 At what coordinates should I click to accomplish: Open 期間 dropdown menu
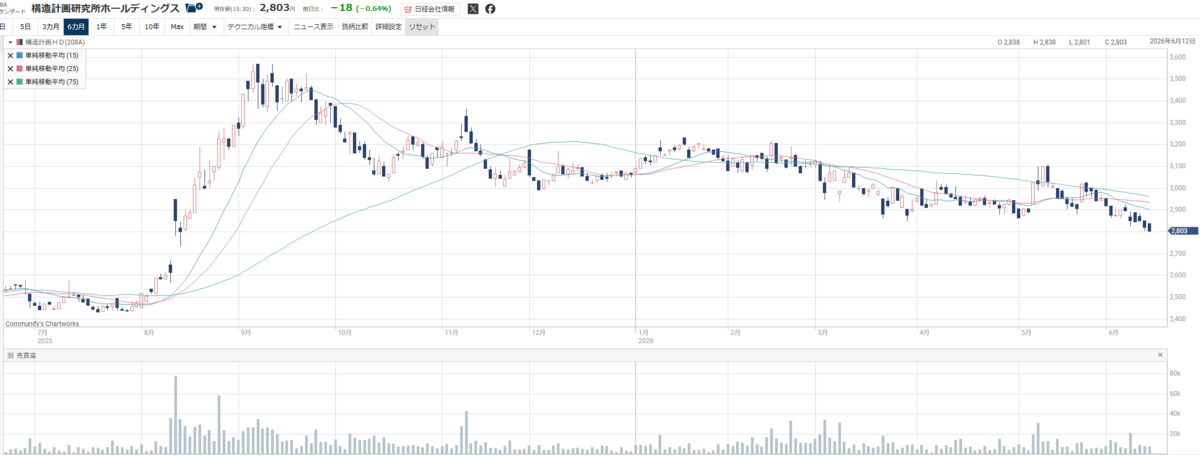(x=205, y=27)
